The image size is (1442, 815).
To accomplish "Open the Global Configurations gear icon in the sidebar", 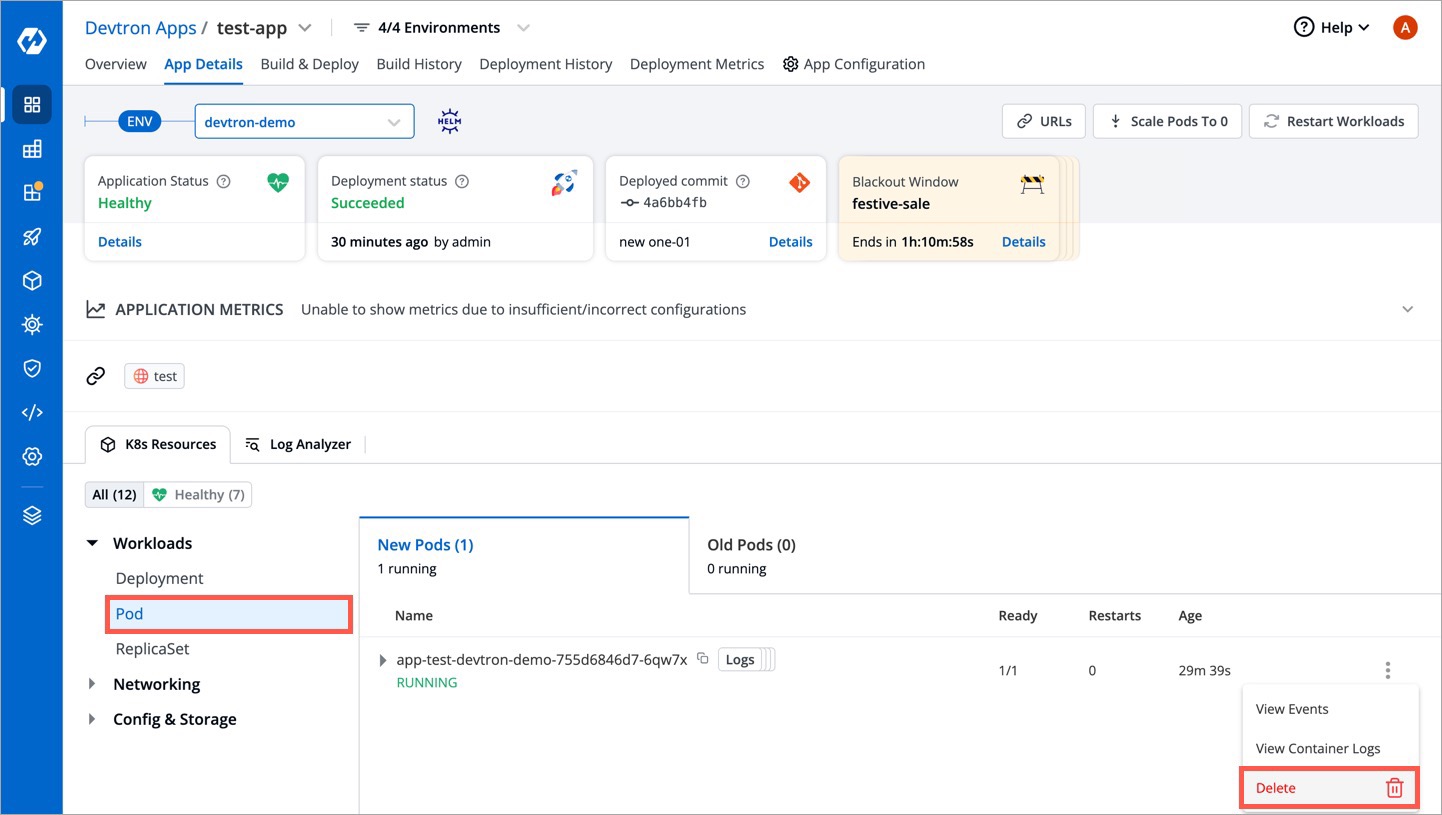I will click(x=32, y=457).
